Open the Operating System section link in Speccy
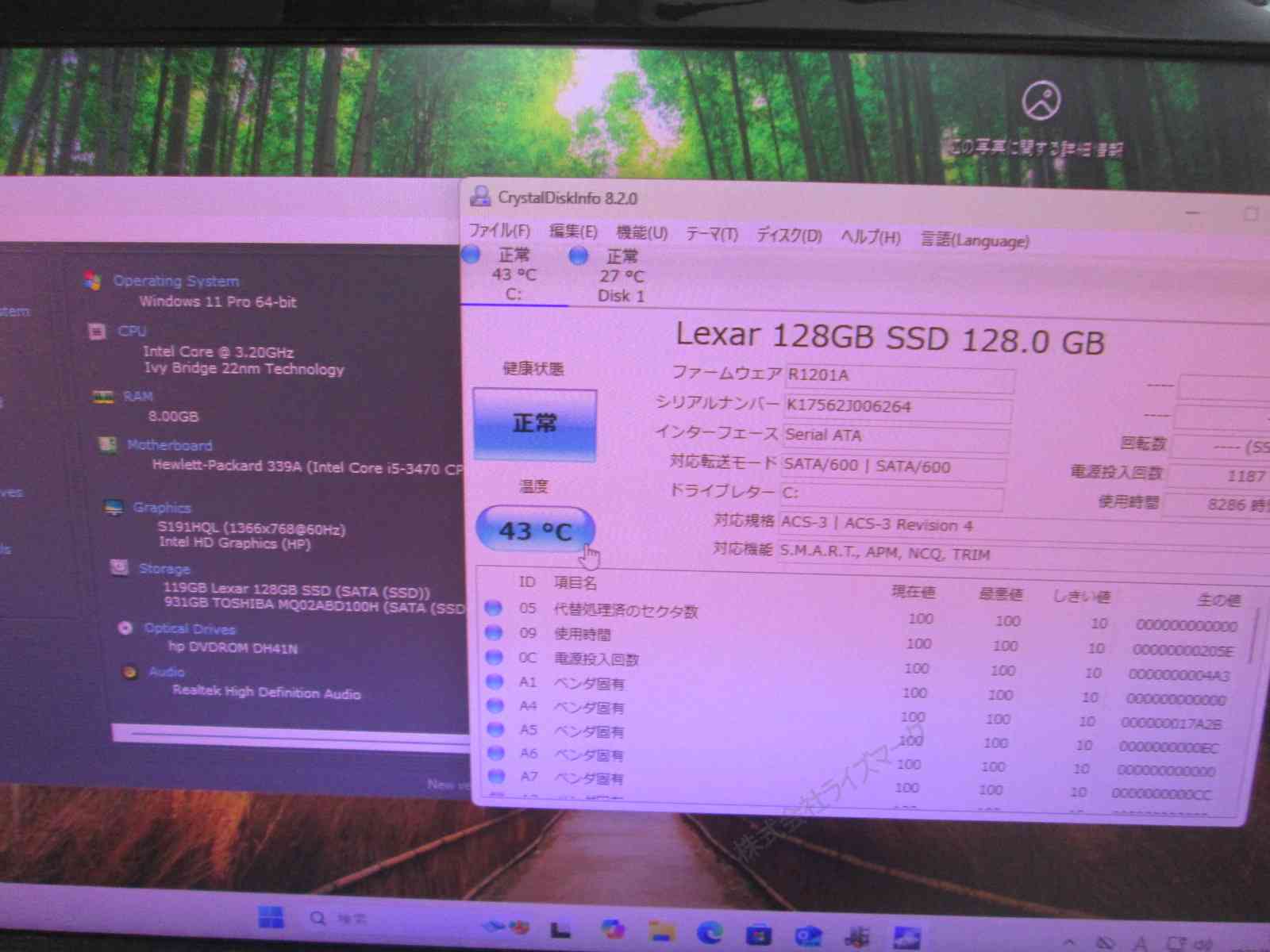This screenshot has width=1270, height=952. (175, 281)
